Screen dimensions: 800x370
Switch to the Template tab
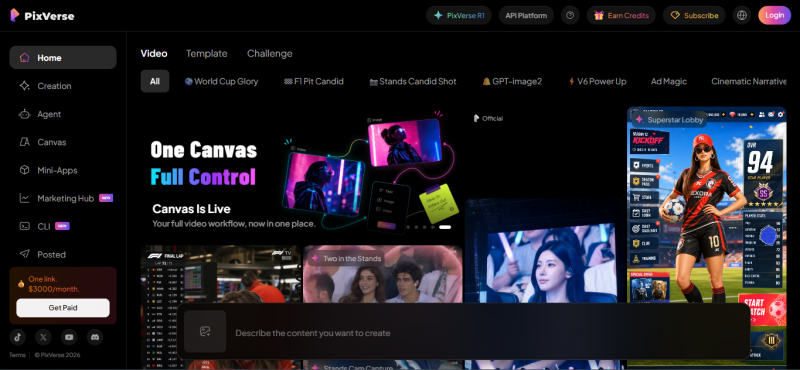207,54
